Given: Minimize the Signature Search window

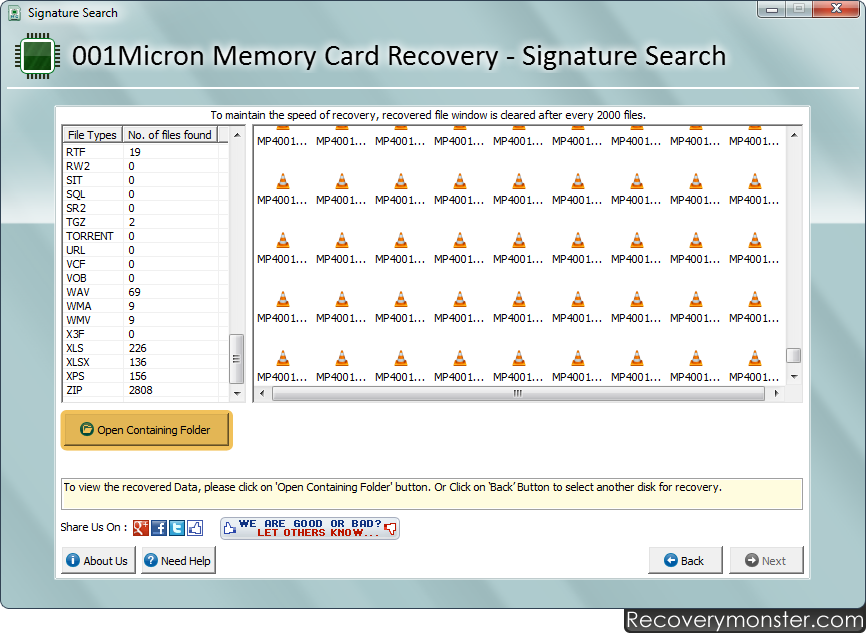Looking at the screenshot, I should click(x=772, y=8).
